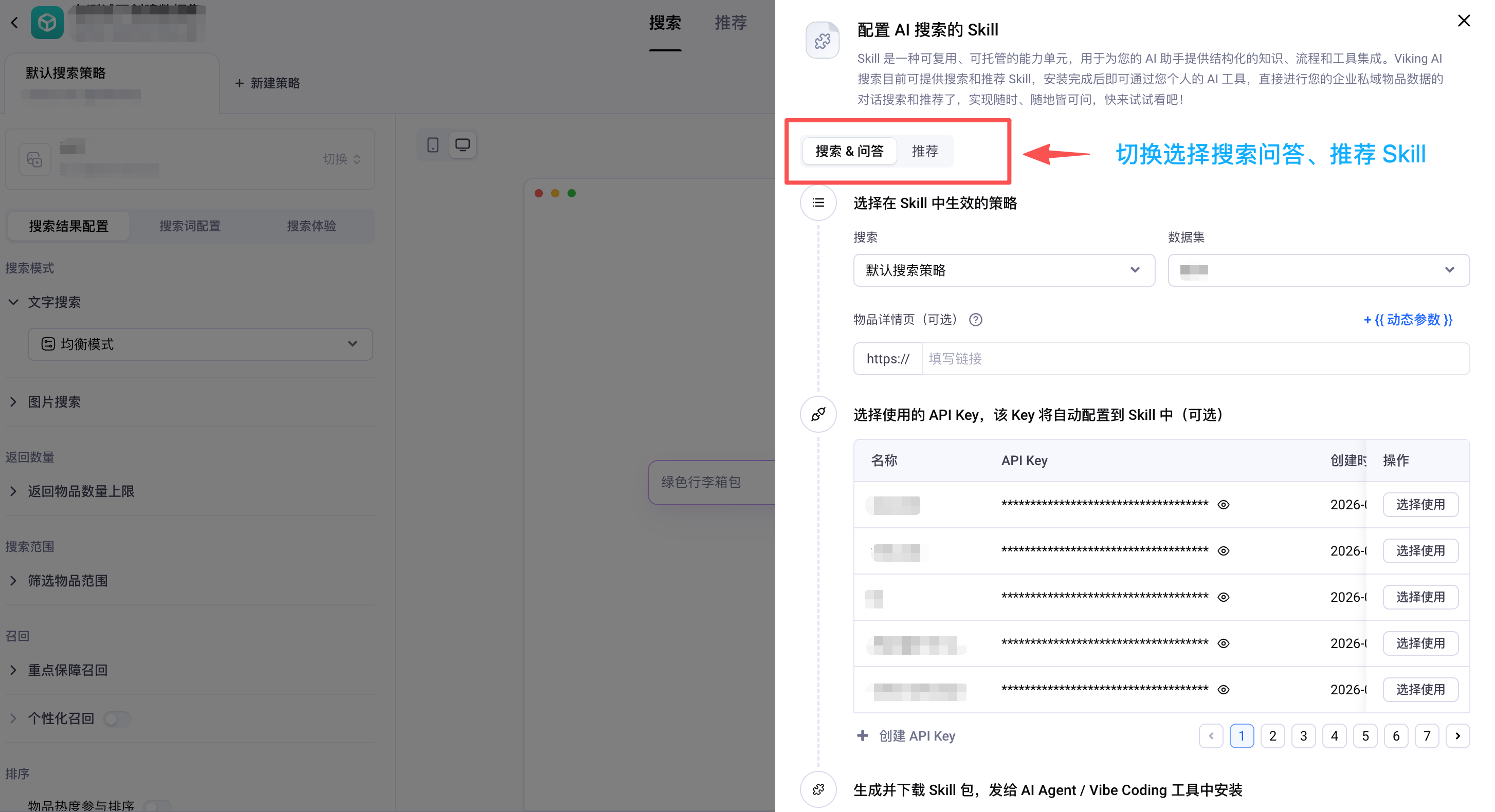
Task: Close the Skill configuration panel
Action: click(x=1464, y=21)
